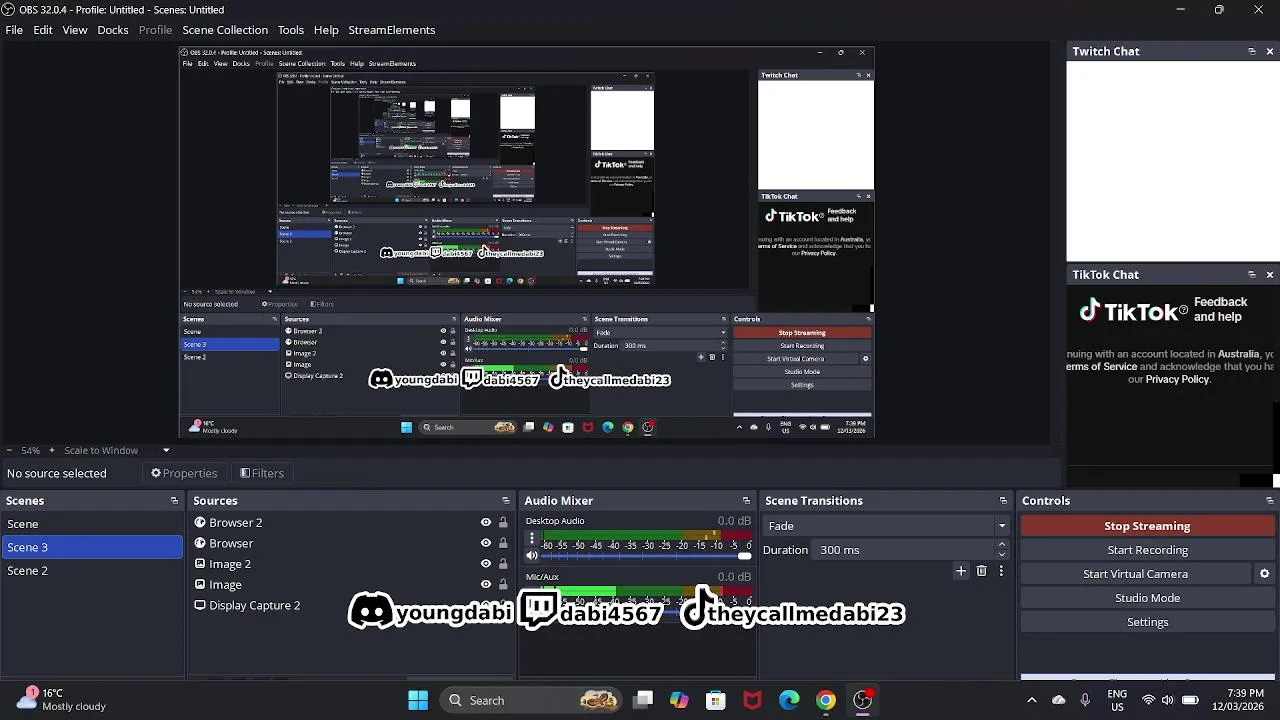This screenshot has height=720, width=1280.
Task: Decrease transition duration with down arrow
Action: pos(1002,555)
